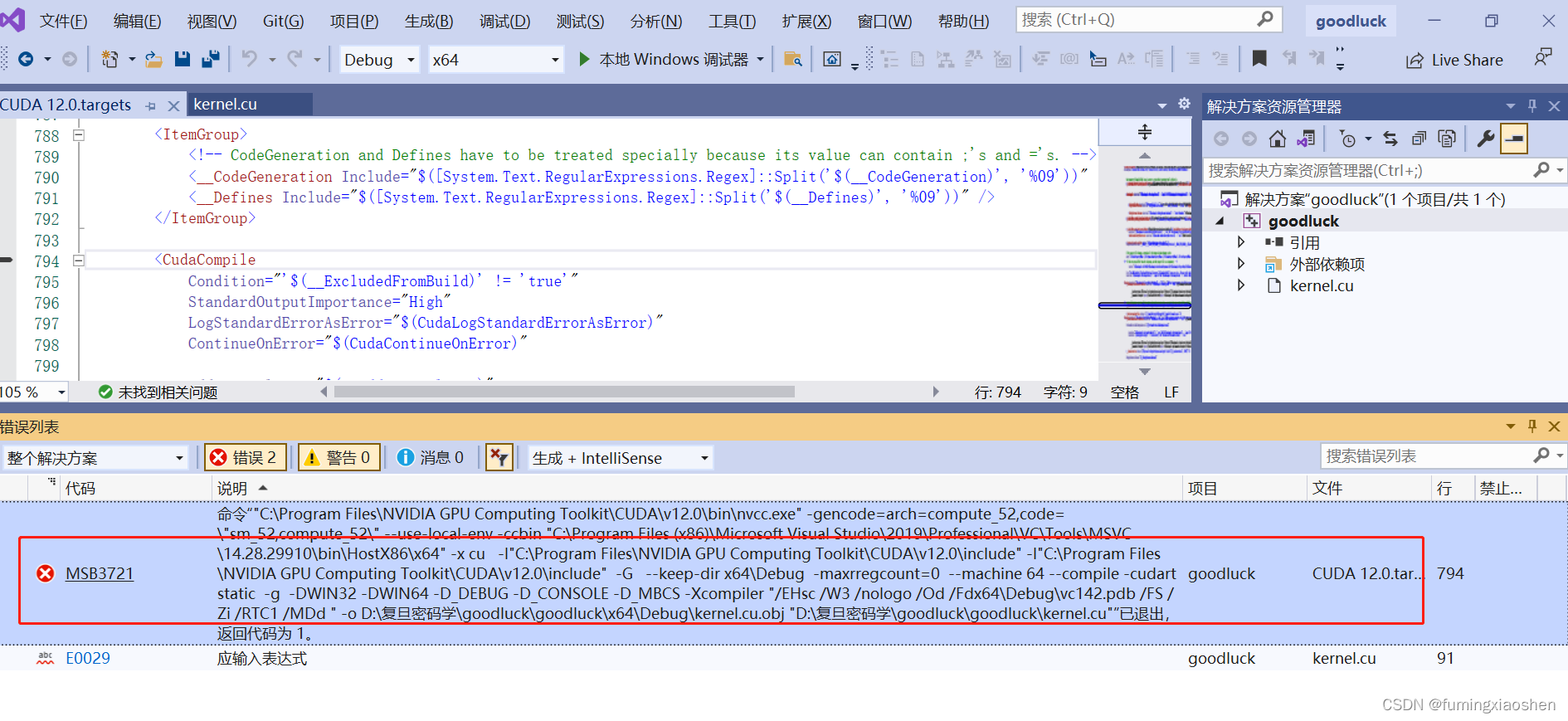Open the Git(G) menu
Viewport: 1568px width, 721px height.
[284, 21]
